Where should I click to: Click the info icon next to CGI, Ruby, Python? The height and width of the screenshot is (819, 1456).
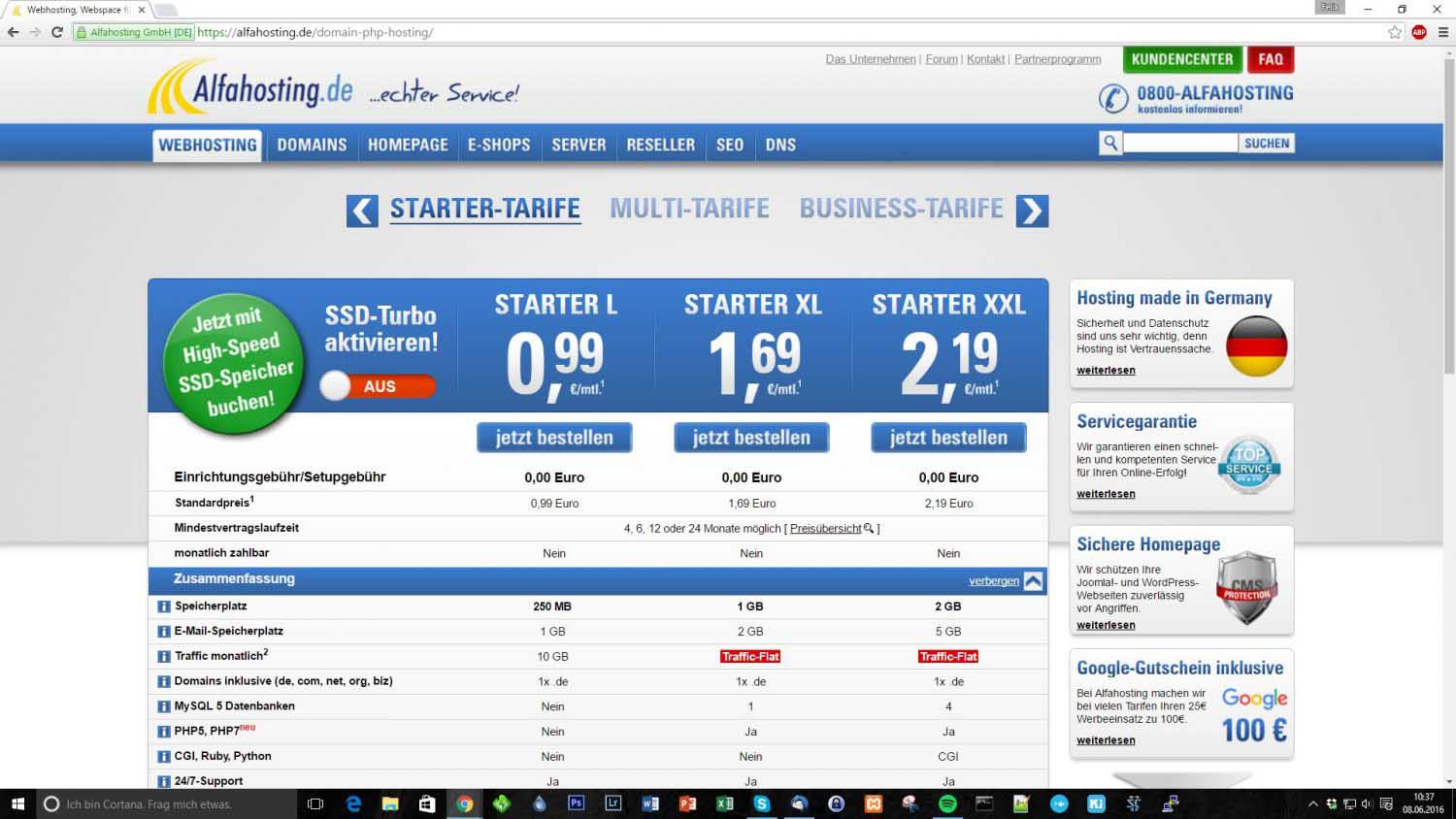click(x=164, y=757)
